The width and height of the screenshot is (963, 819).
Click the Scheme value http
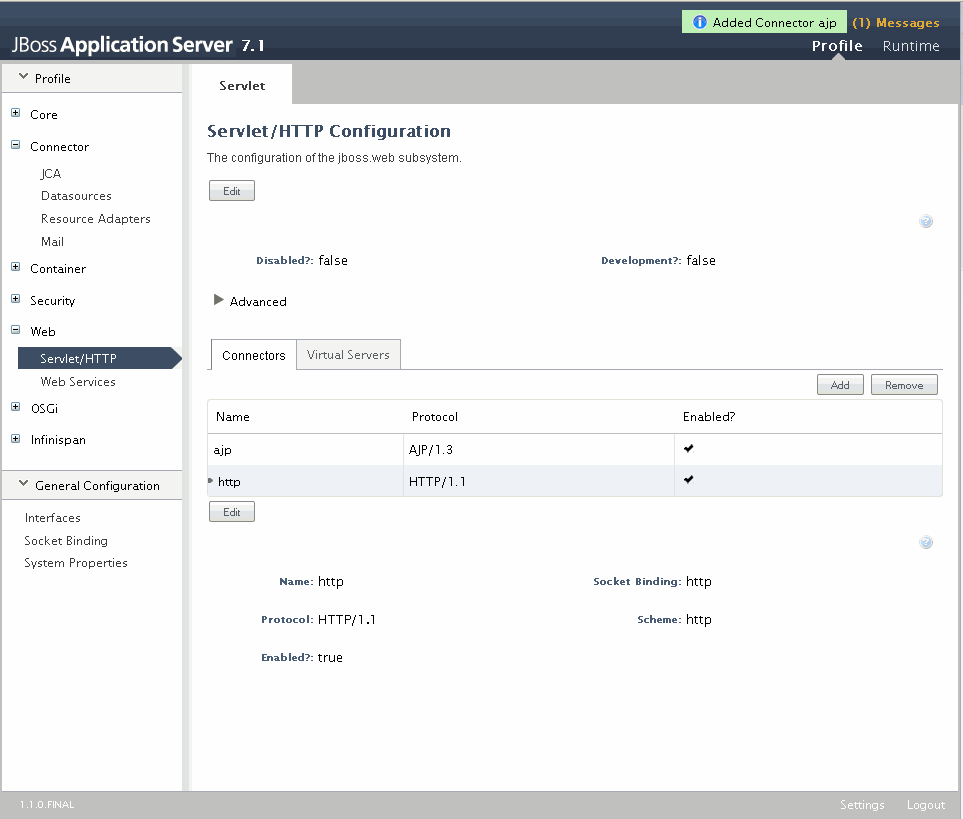tap(698, 619)
